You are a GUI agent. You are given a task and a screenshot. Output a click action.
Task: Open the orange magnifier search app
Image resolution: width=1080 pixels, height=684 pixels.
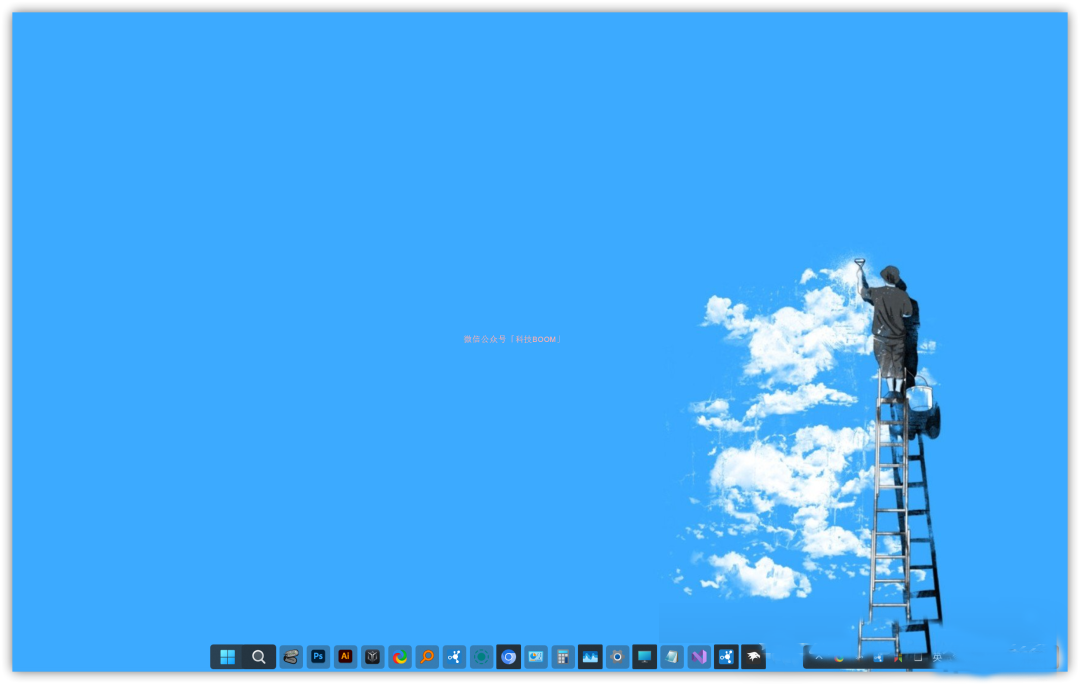tap(427, 657)
